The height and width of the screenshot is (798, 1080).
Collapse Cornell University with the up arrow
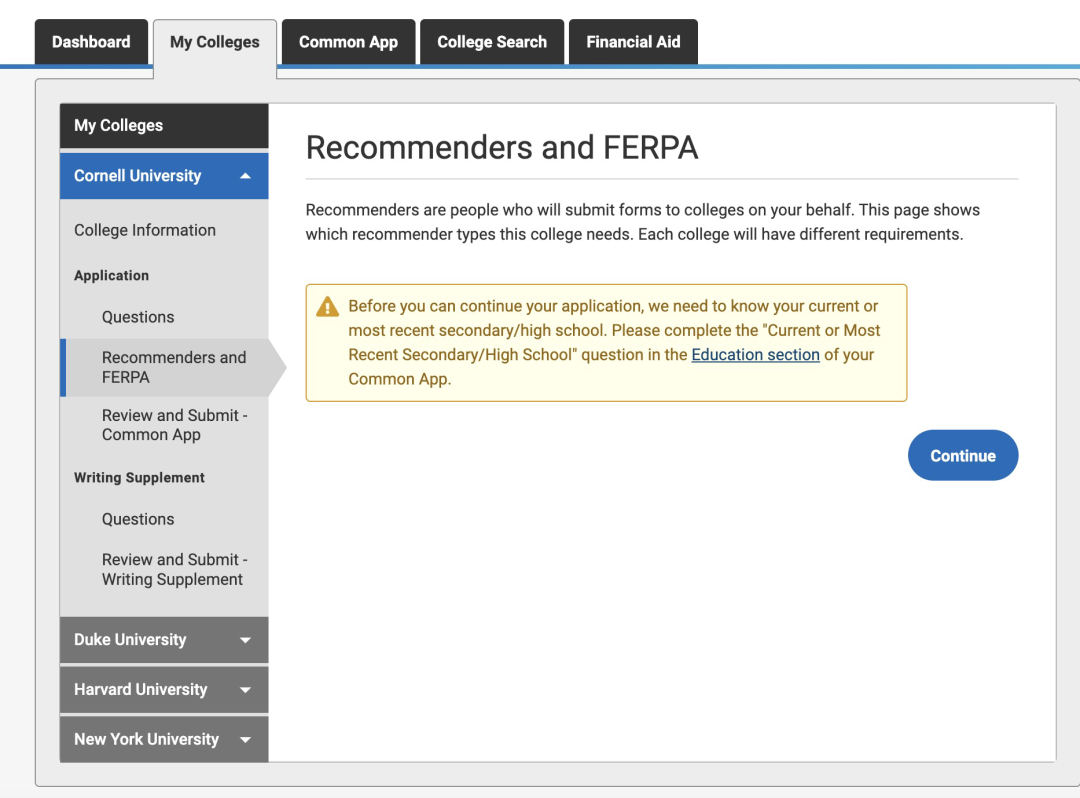[x=245, y=176]
